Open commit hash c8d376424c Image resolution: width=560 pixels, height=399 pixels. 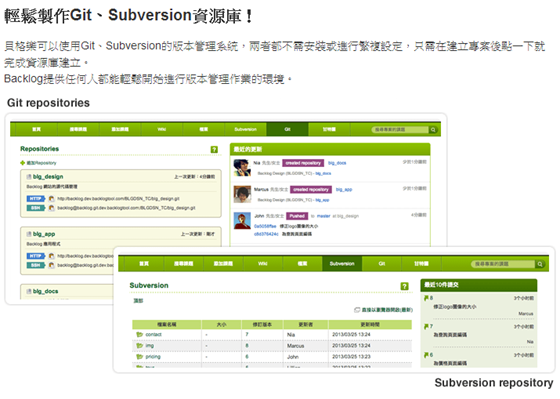[x=266, y=234]
